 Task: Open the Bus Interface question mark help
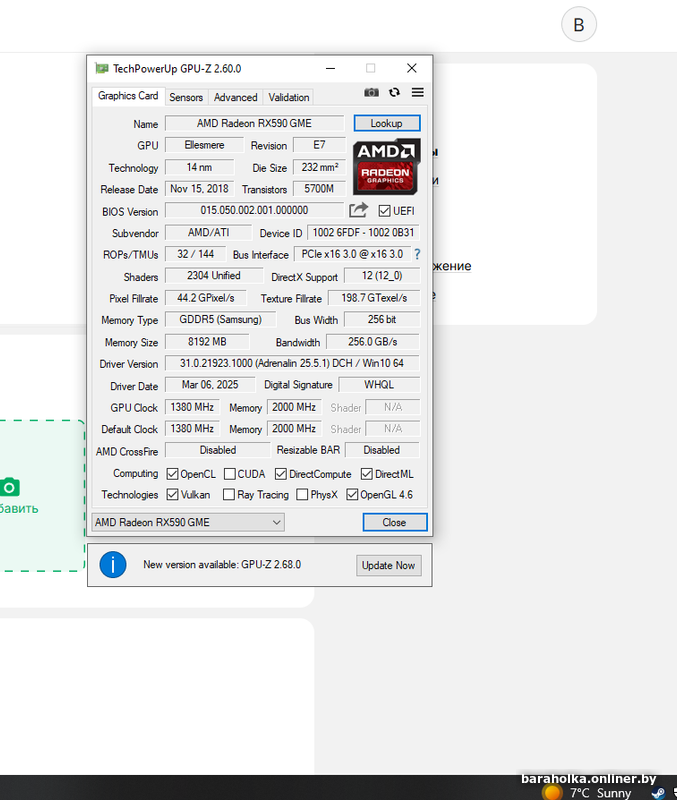click(417, 254)
